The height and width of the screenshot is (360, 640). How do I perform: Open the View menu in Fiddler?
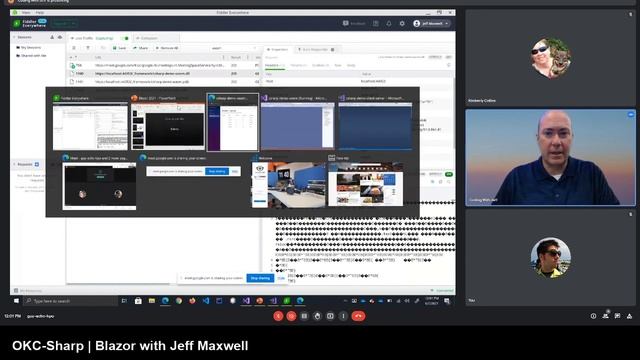coord(26,13)
